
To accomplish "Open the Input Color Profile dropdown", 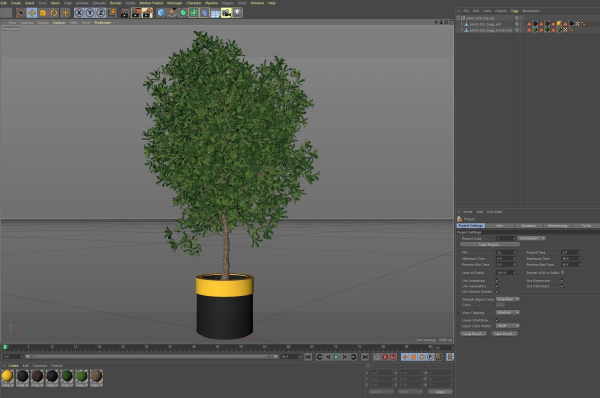I will click(x=508, y=326).
